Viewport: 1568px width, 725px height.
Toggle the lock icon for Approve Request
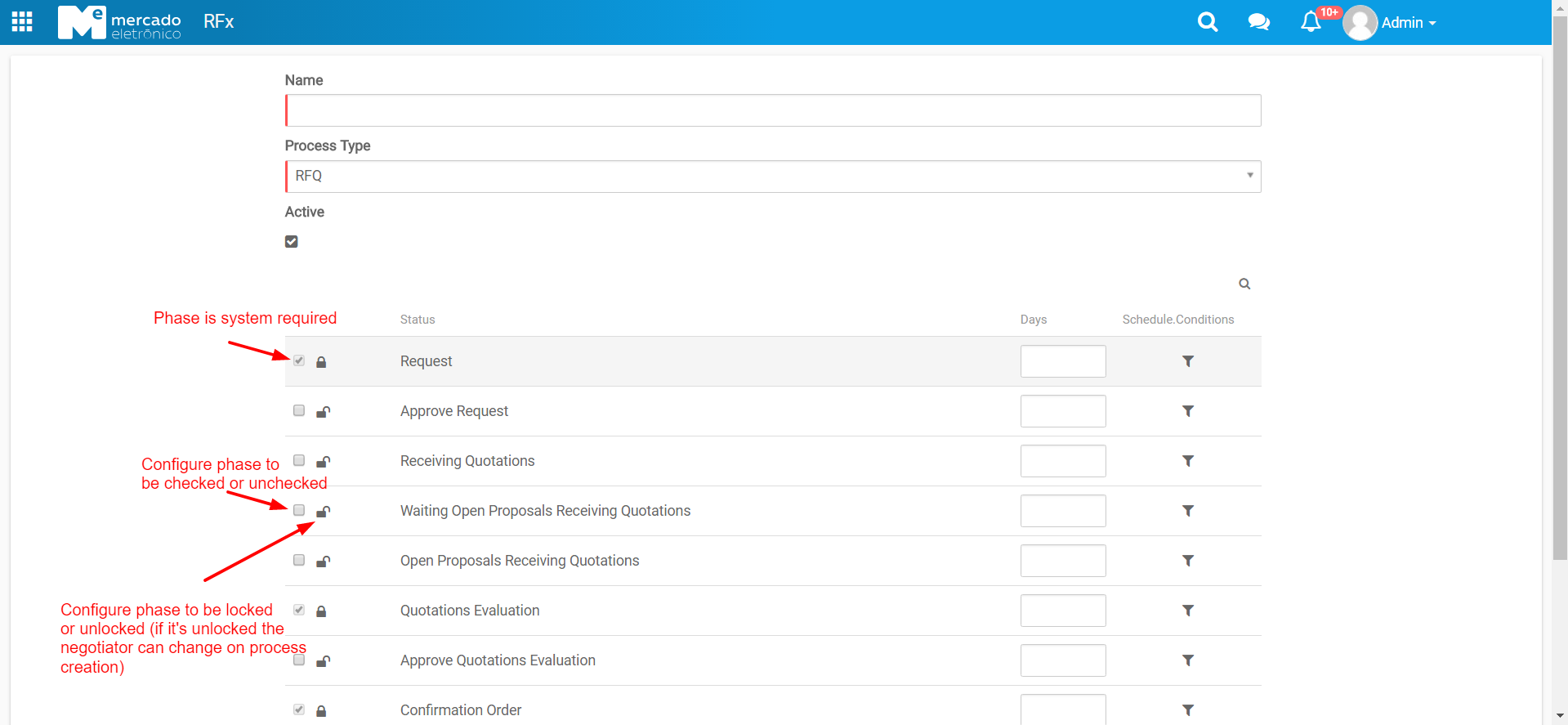pos(323,412)
